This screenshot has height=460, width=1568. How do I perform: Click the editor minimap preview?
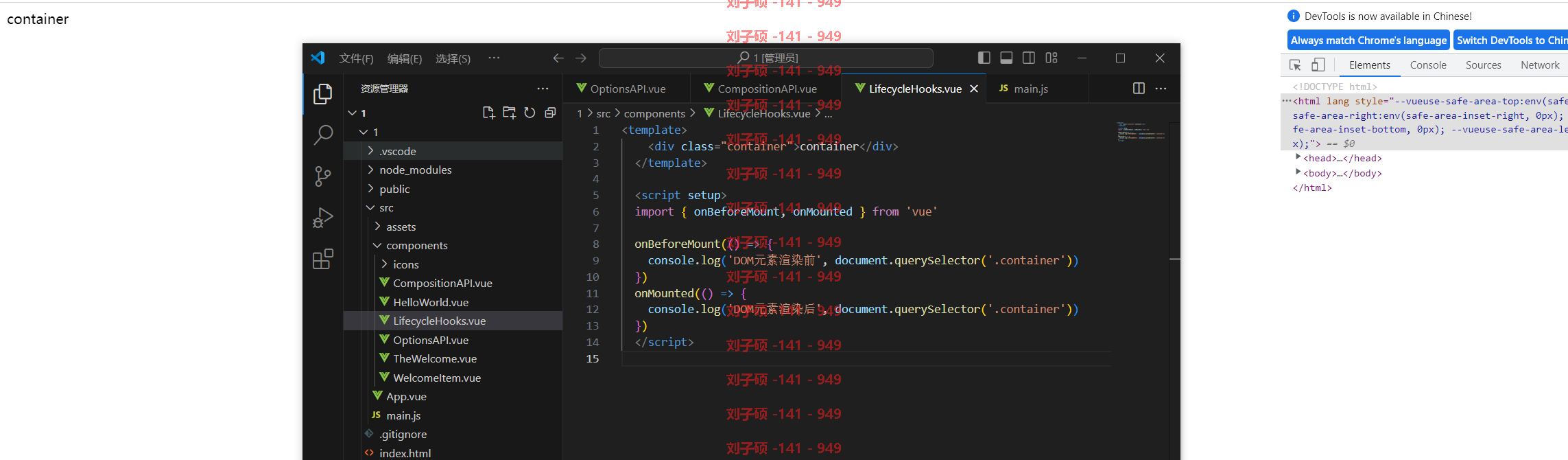coord(1141,131)
